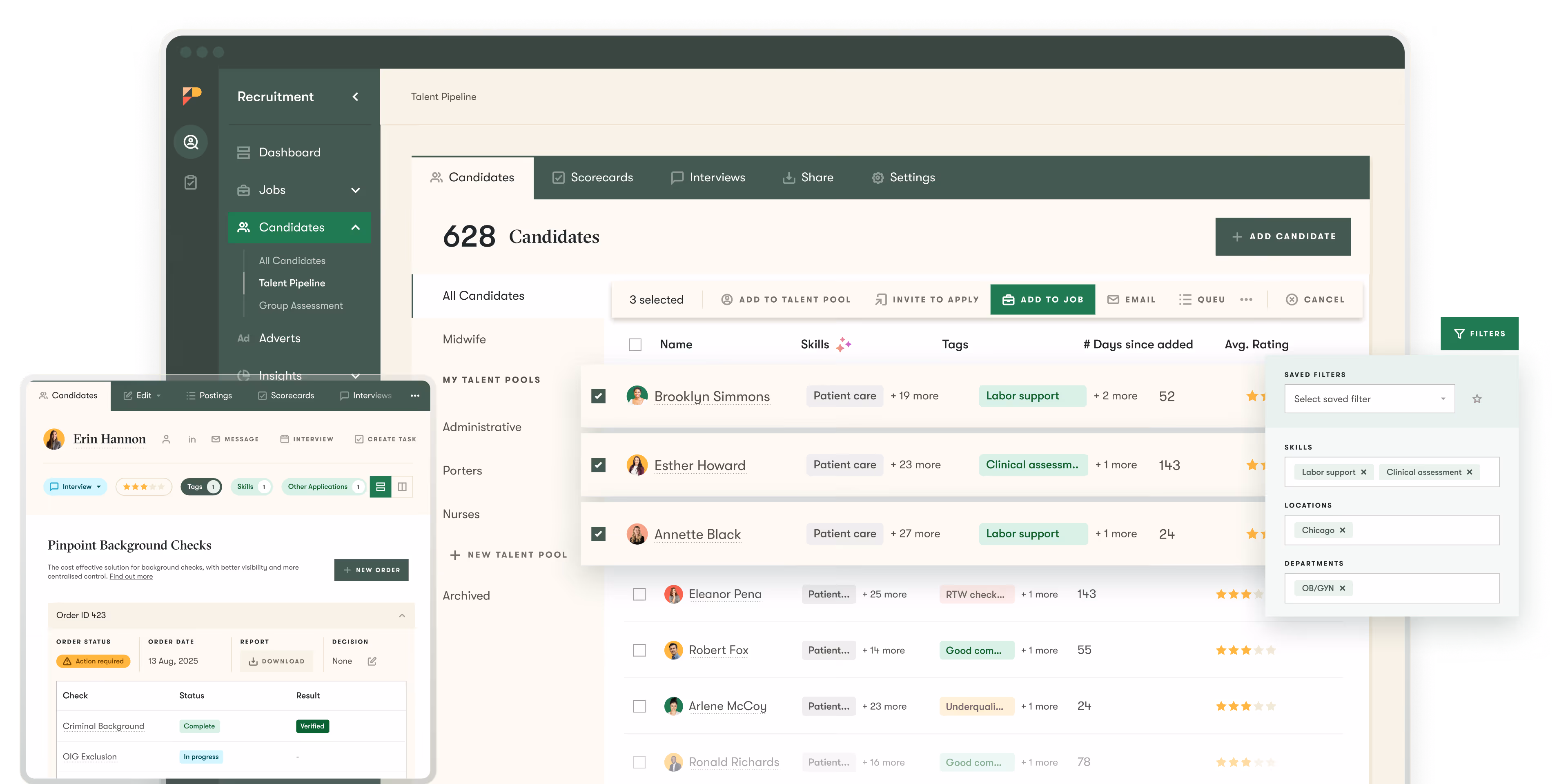The height and width of the screenshot is (784, 1568).
Task: Set Erin Hannon's star rating
Action: 144,487
